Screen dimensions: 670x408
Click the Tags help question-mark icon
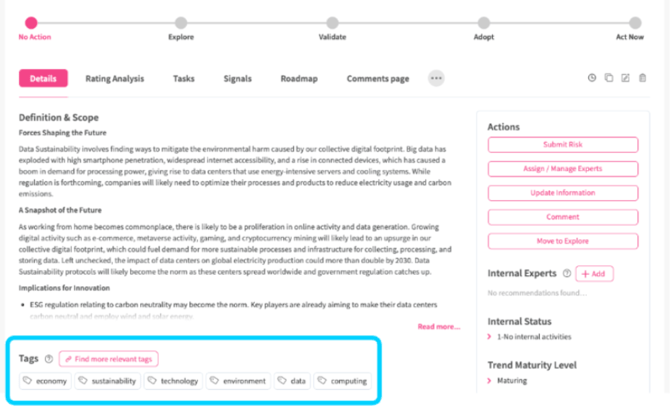pyautogui.click(x=49, y=359)
